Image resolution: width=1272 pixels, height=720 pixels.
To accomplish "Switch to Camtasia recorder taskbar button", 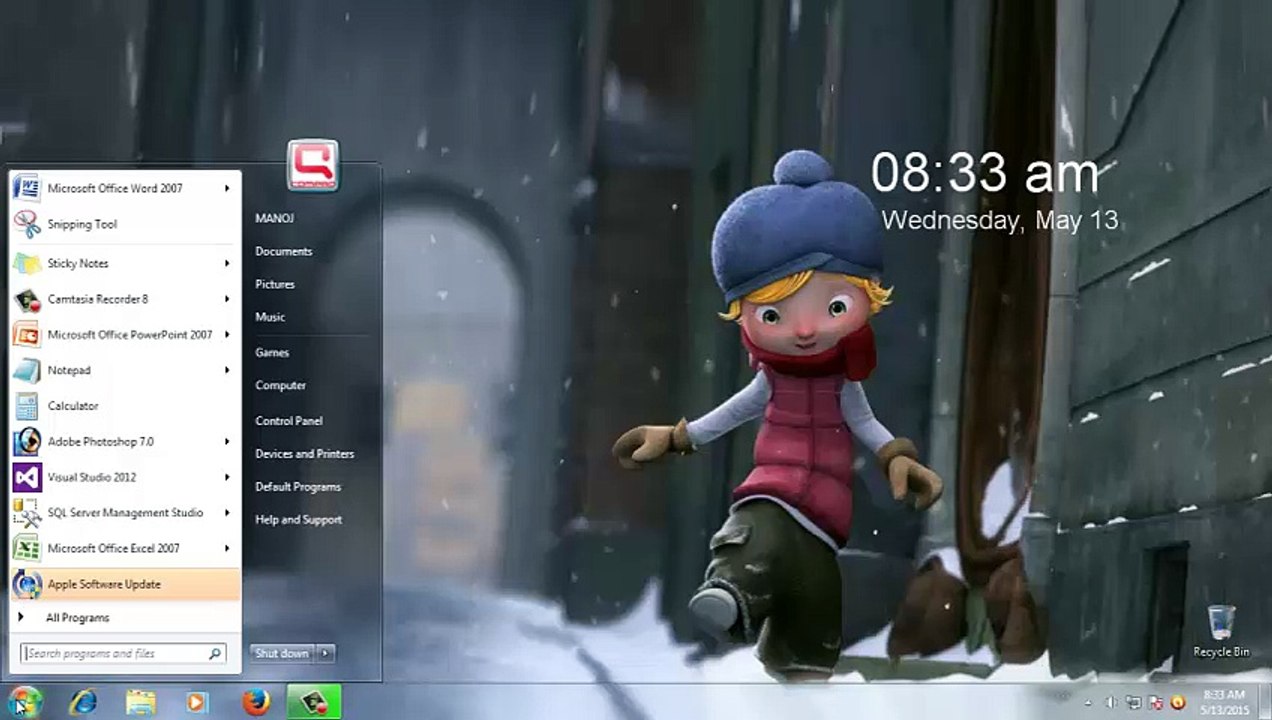I will [314, 703].
